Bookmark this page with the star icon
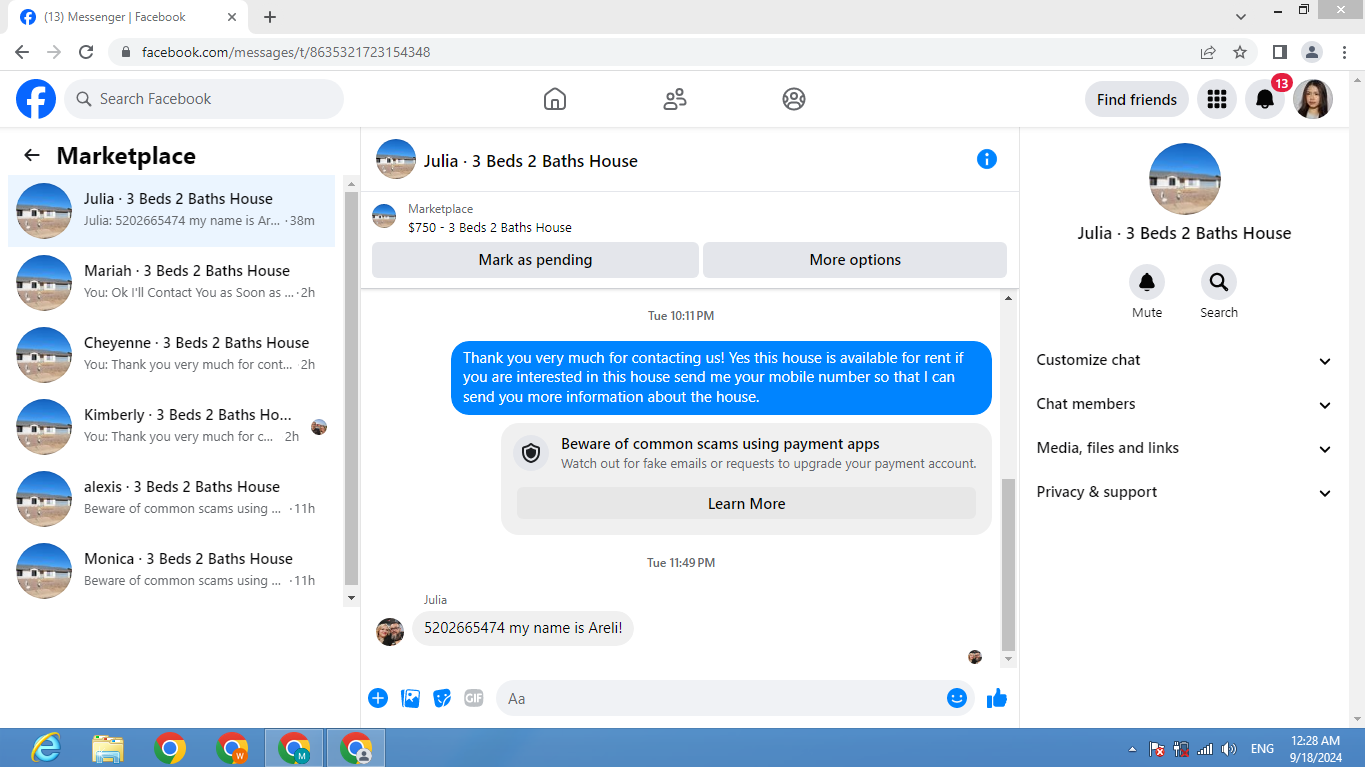 [1240, 52]
